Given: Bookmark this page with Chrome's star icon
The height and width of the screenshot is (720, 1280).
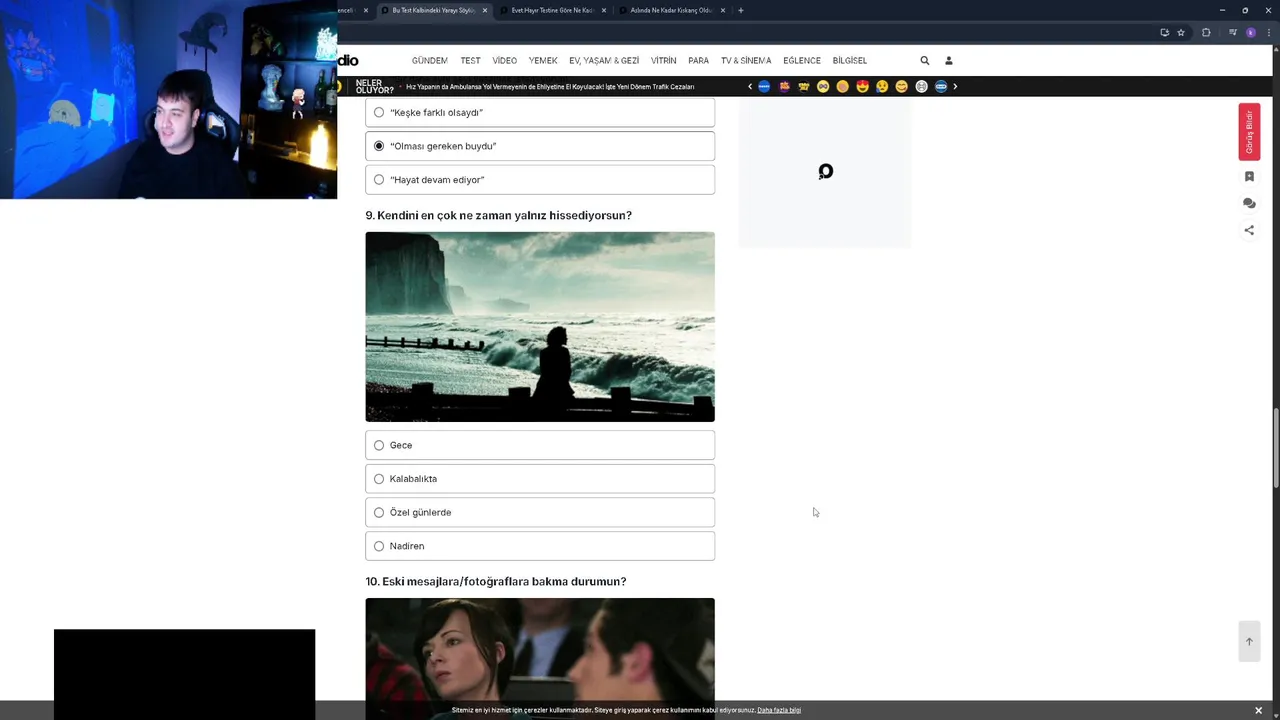Looking at the screenshot, I should pos(1181,32).
